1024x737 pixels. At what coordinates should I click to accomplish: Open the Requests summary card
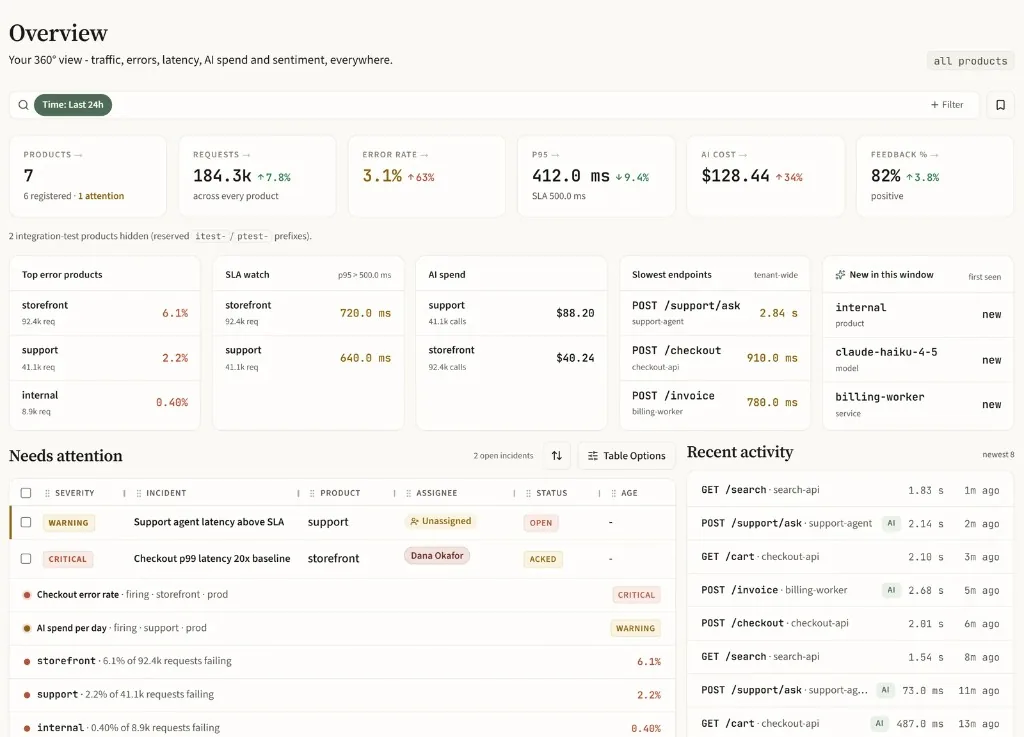click(257, 176)
